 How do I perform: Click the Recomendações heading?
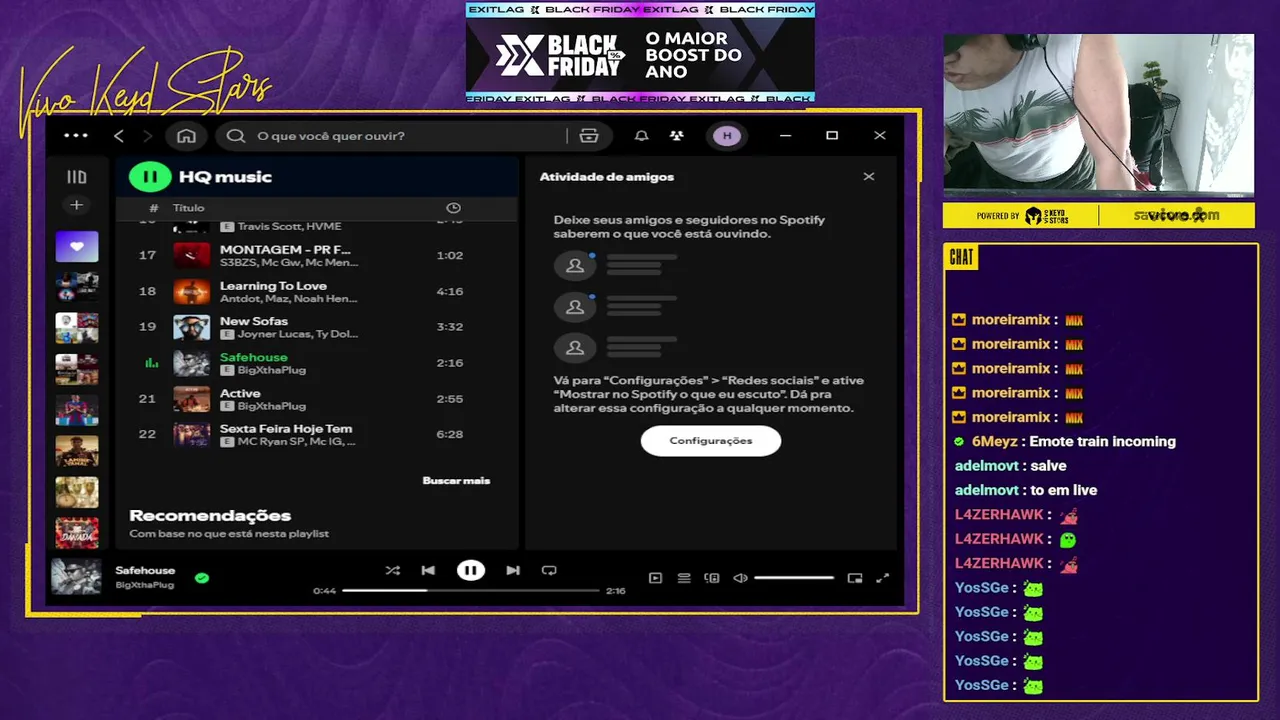pos(210,516)
